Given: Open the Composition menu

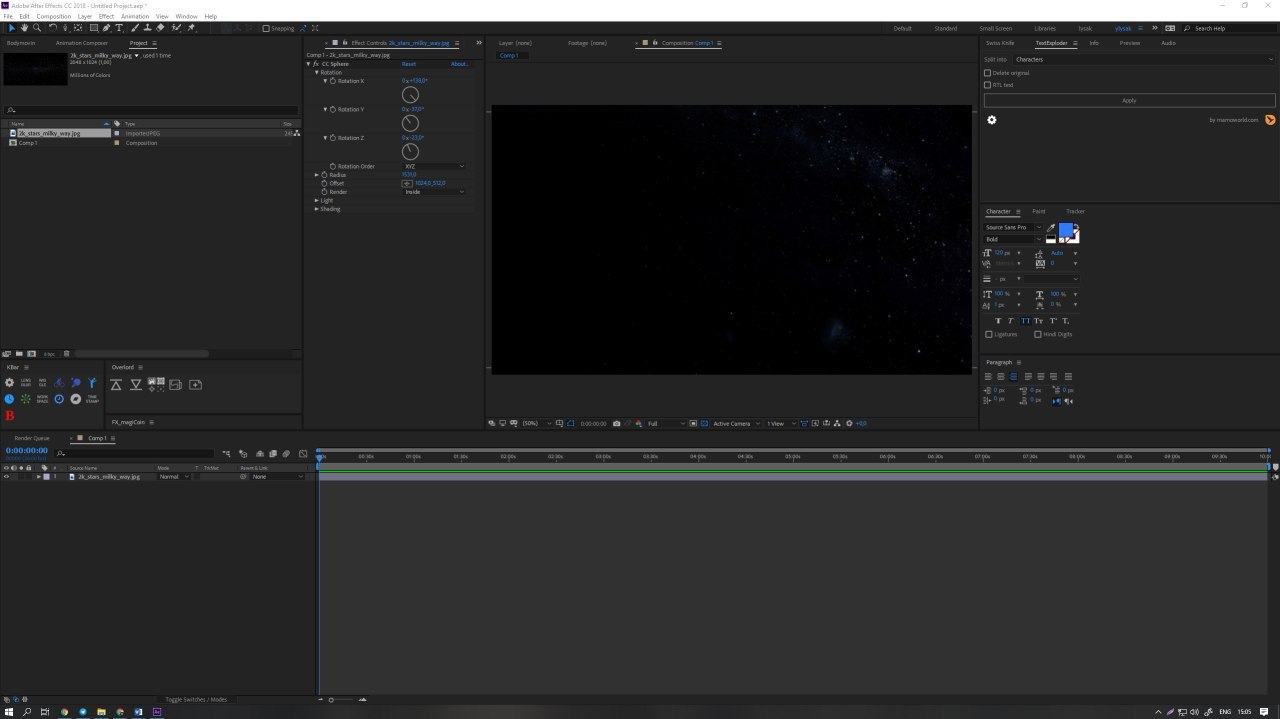Looking at the screenshot, I should (54, 16).
